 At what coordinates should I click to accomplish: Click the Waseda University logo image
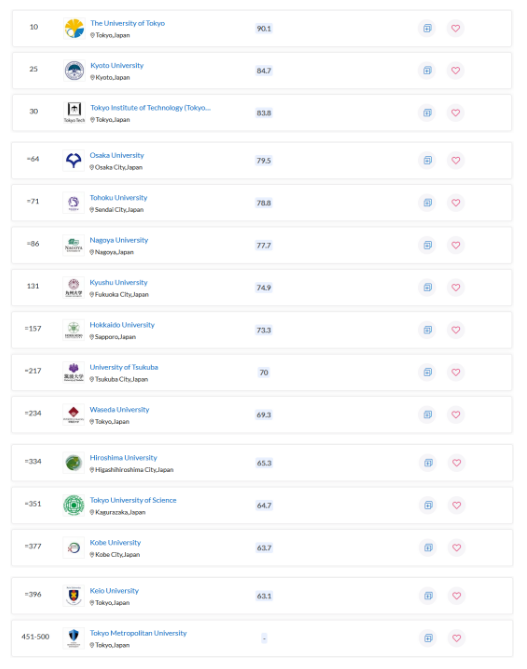pos(73,414)
